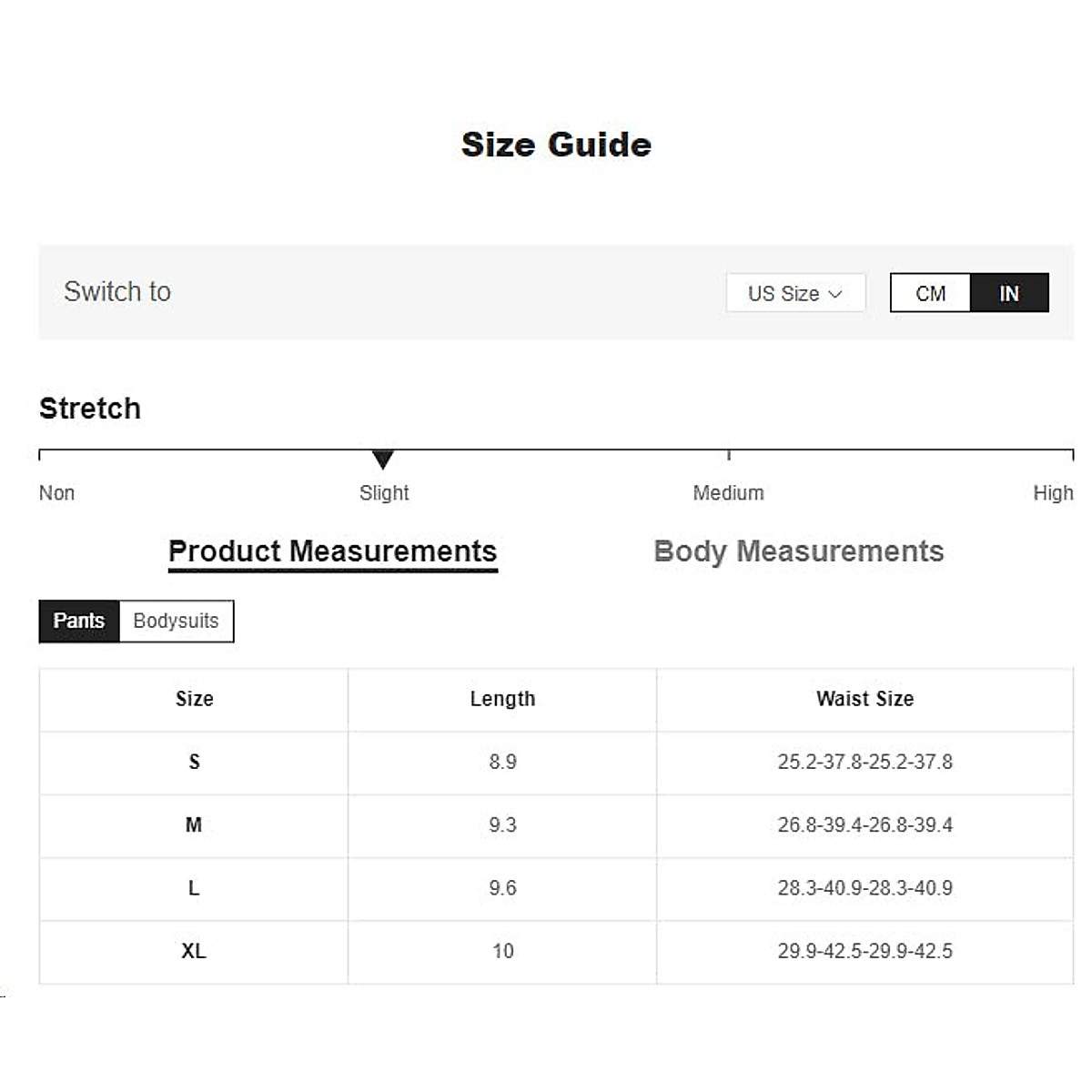
Task: Click the Length column header
Action: tap(502, 699)
